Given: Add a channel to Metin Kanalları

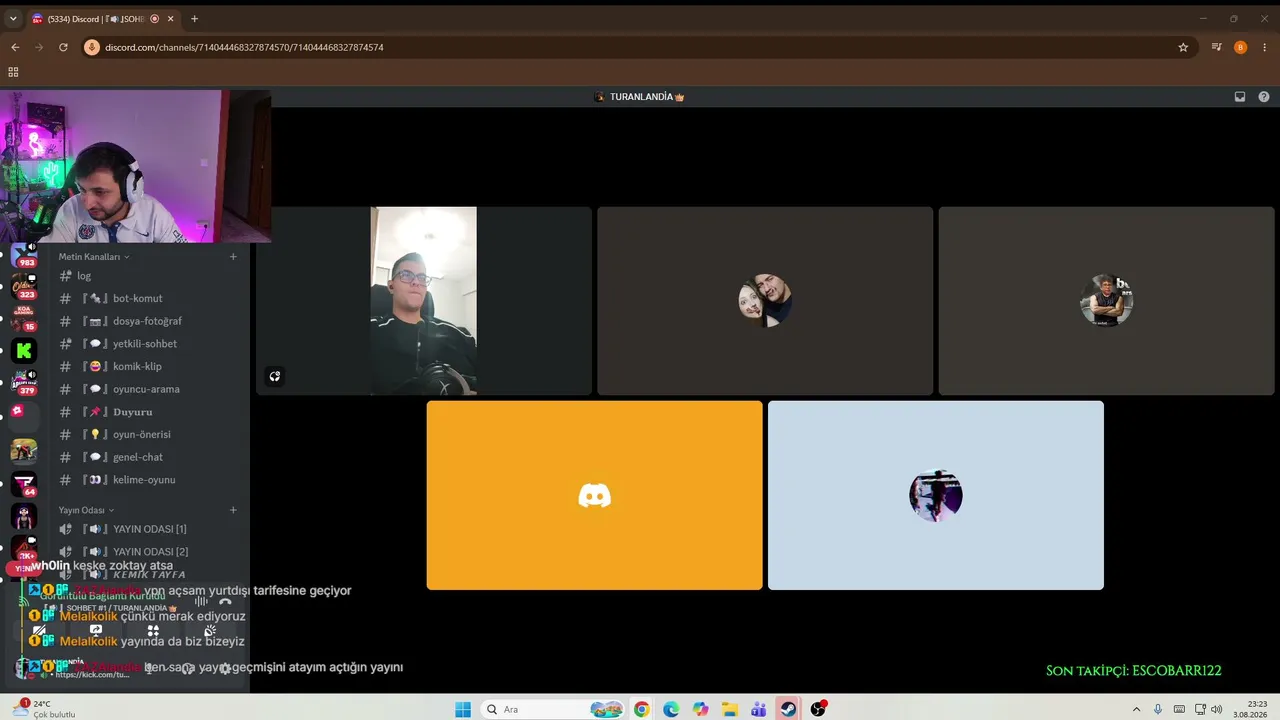Looking at the screenshot, I should (233, 257).
